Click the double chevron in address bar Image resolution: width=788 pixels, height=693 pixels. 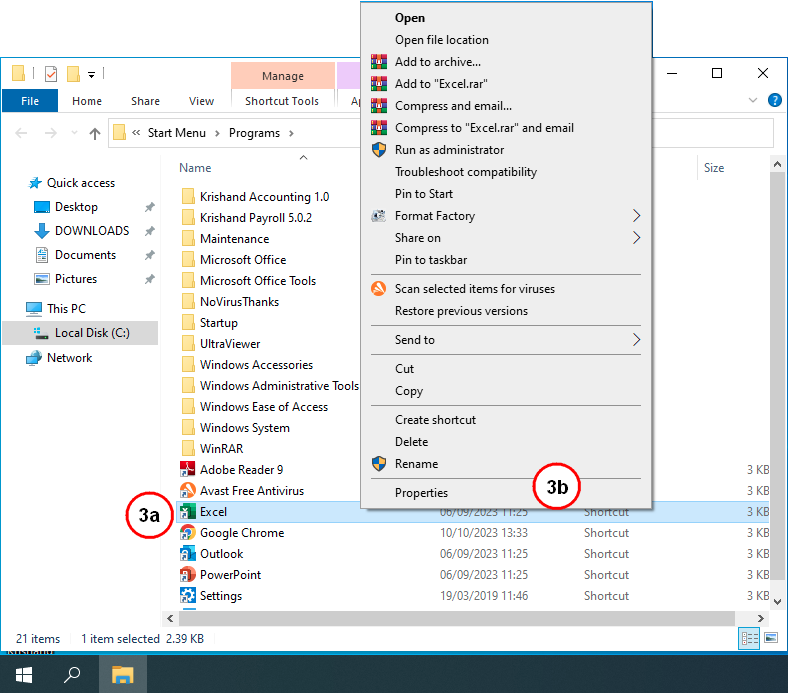(x=136, y=133)
